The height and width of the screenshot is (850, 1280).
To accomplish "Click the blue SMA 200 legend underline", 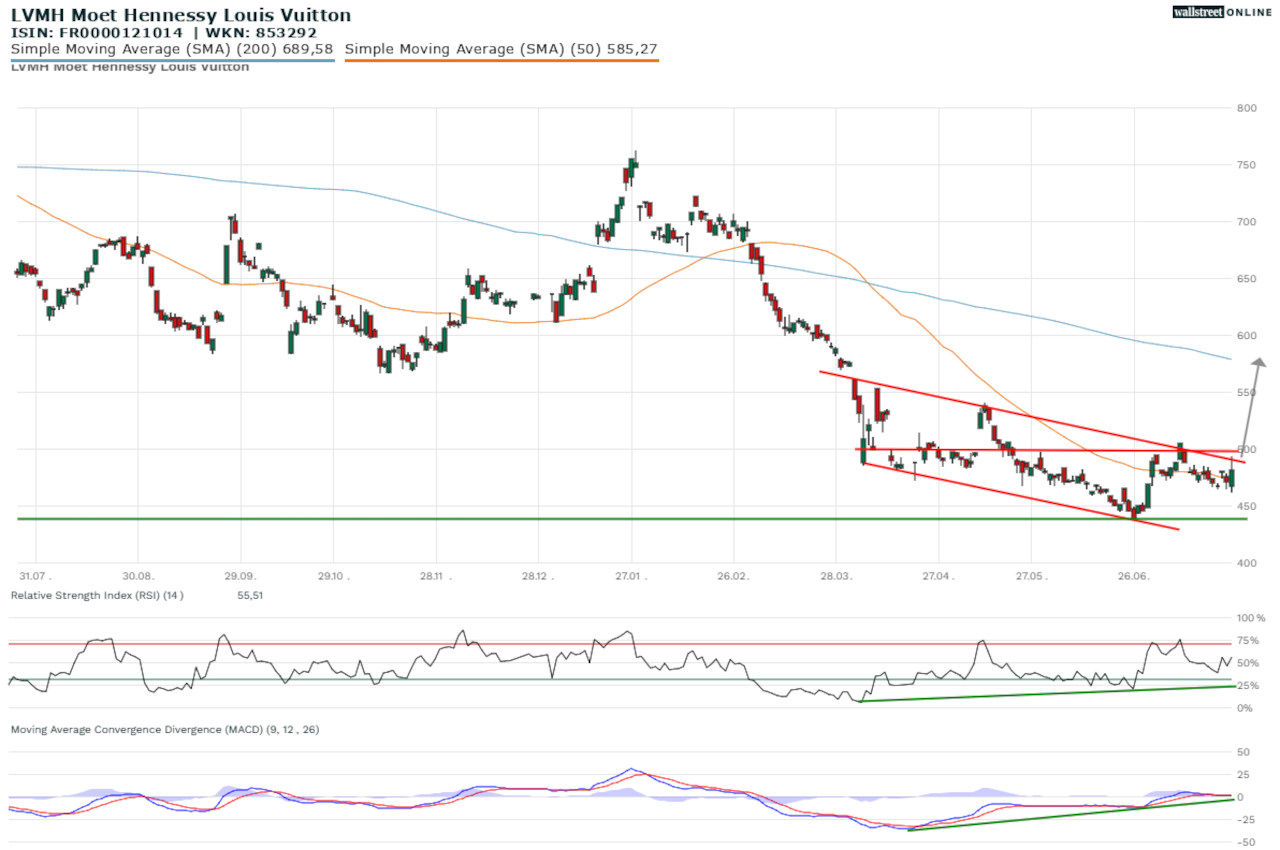I will pos(172,61).
